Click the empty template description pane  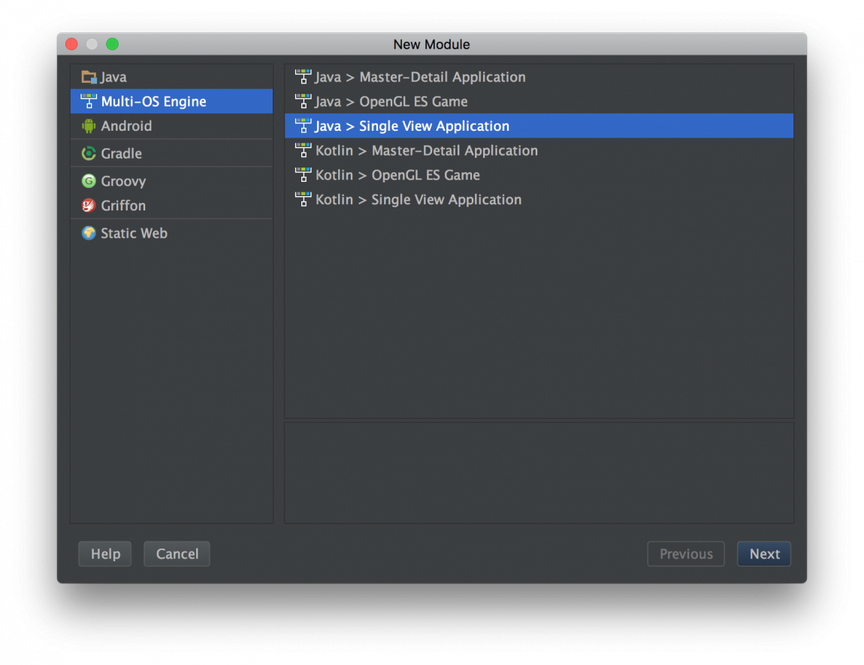(x=539, y=473)
